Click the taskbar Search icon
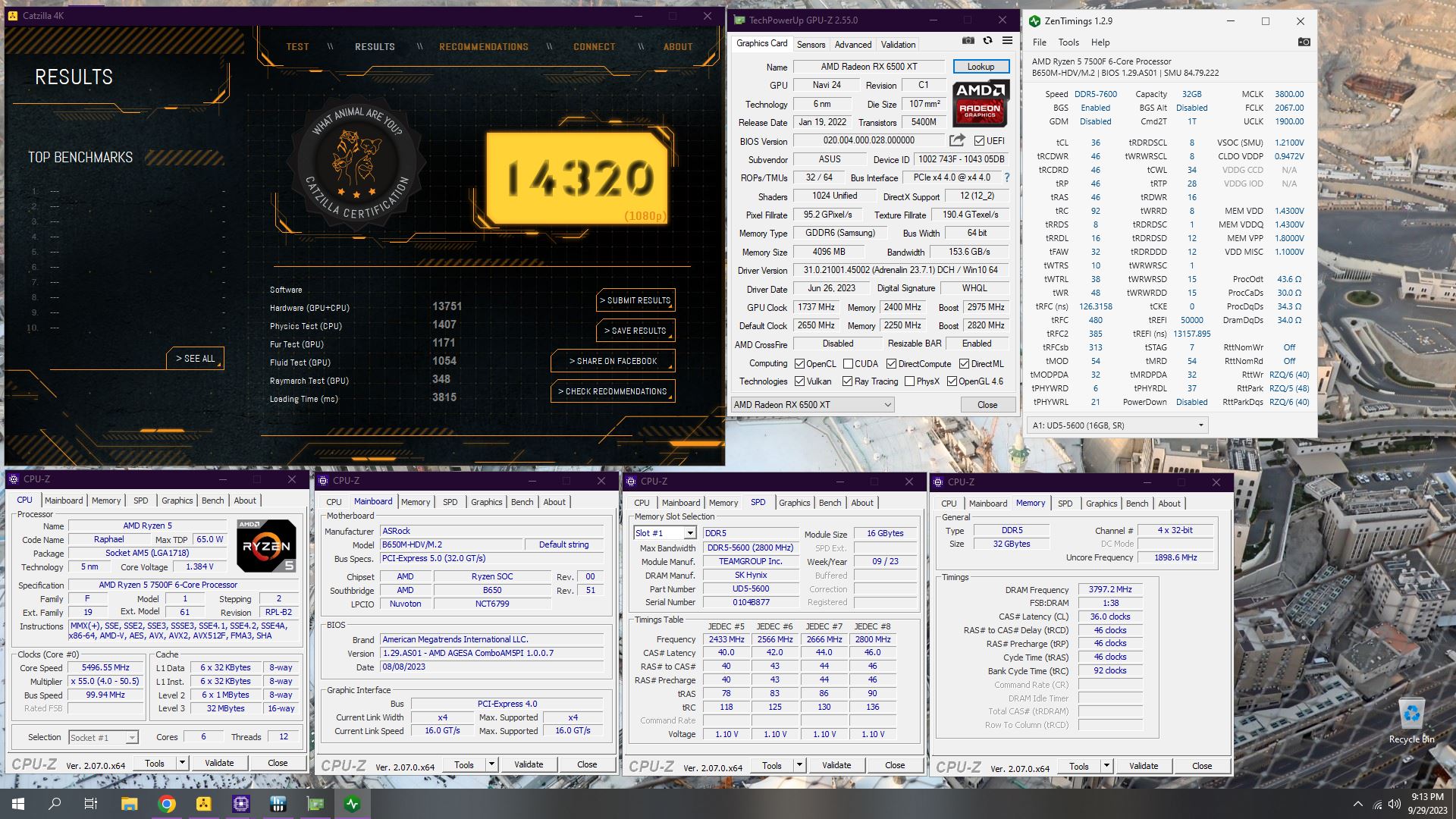This screenshot has width=1456, height=819. pyautogui.click(x=55, y=804)
